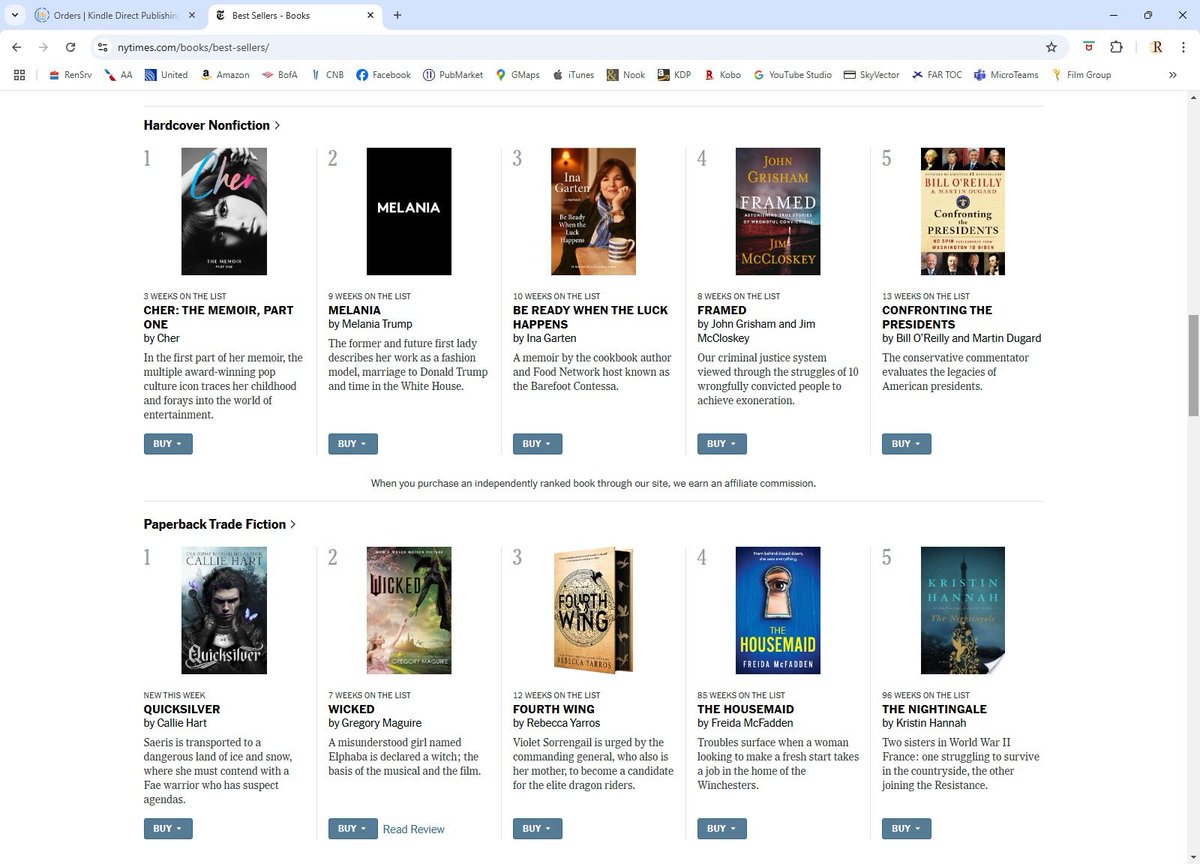
Task: Expand BUY dropdown for Be Ready When the Luck Happens
Action: point(537,444)
